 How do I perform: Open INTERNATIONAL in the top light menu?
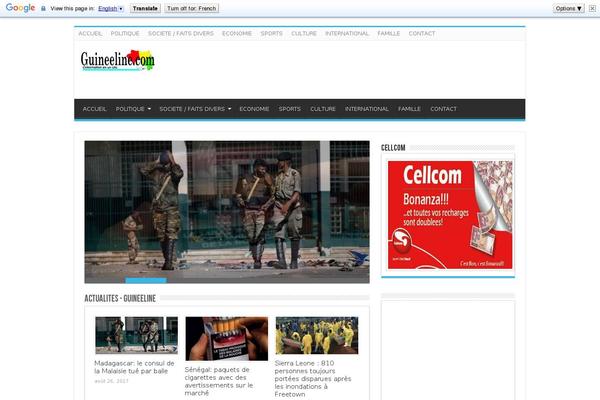tap(347, 34)
